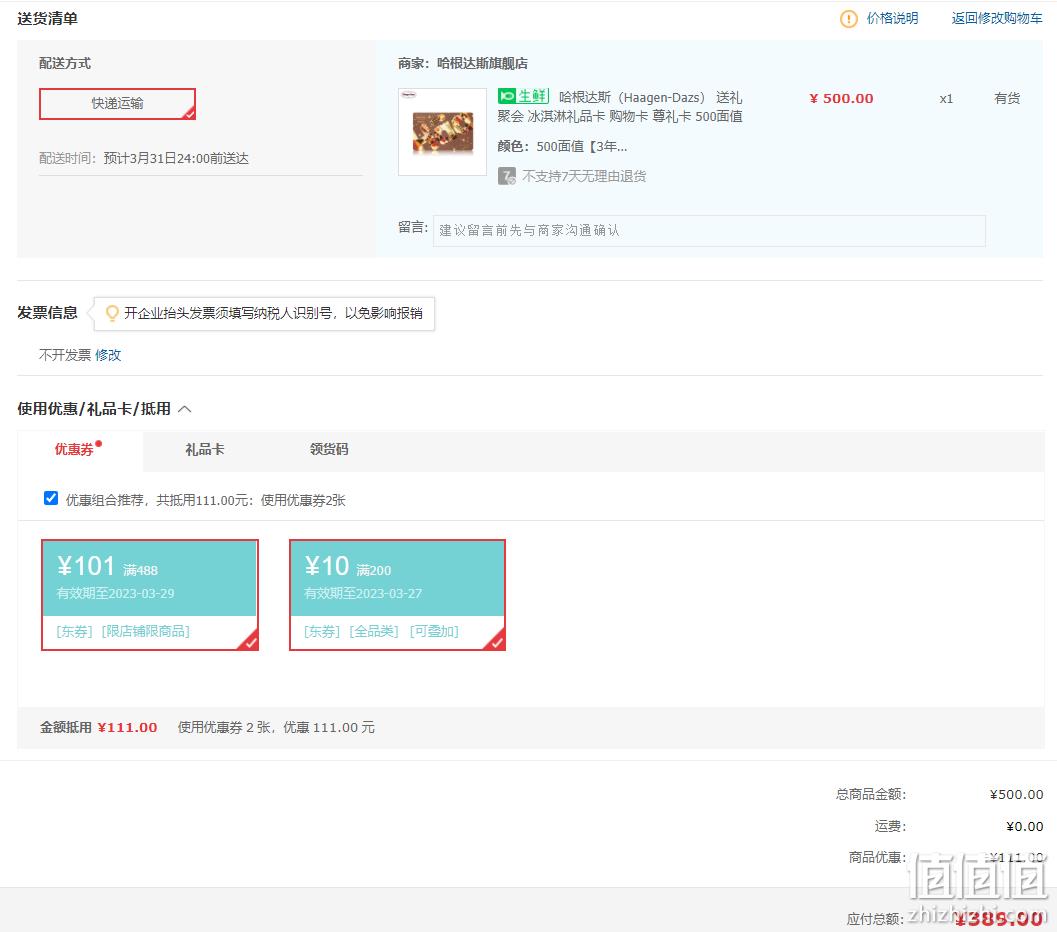Click the no 7-day return icon
Image resolution: width=1057 pixels, height=932 pixels.
[x=506, y=177]
